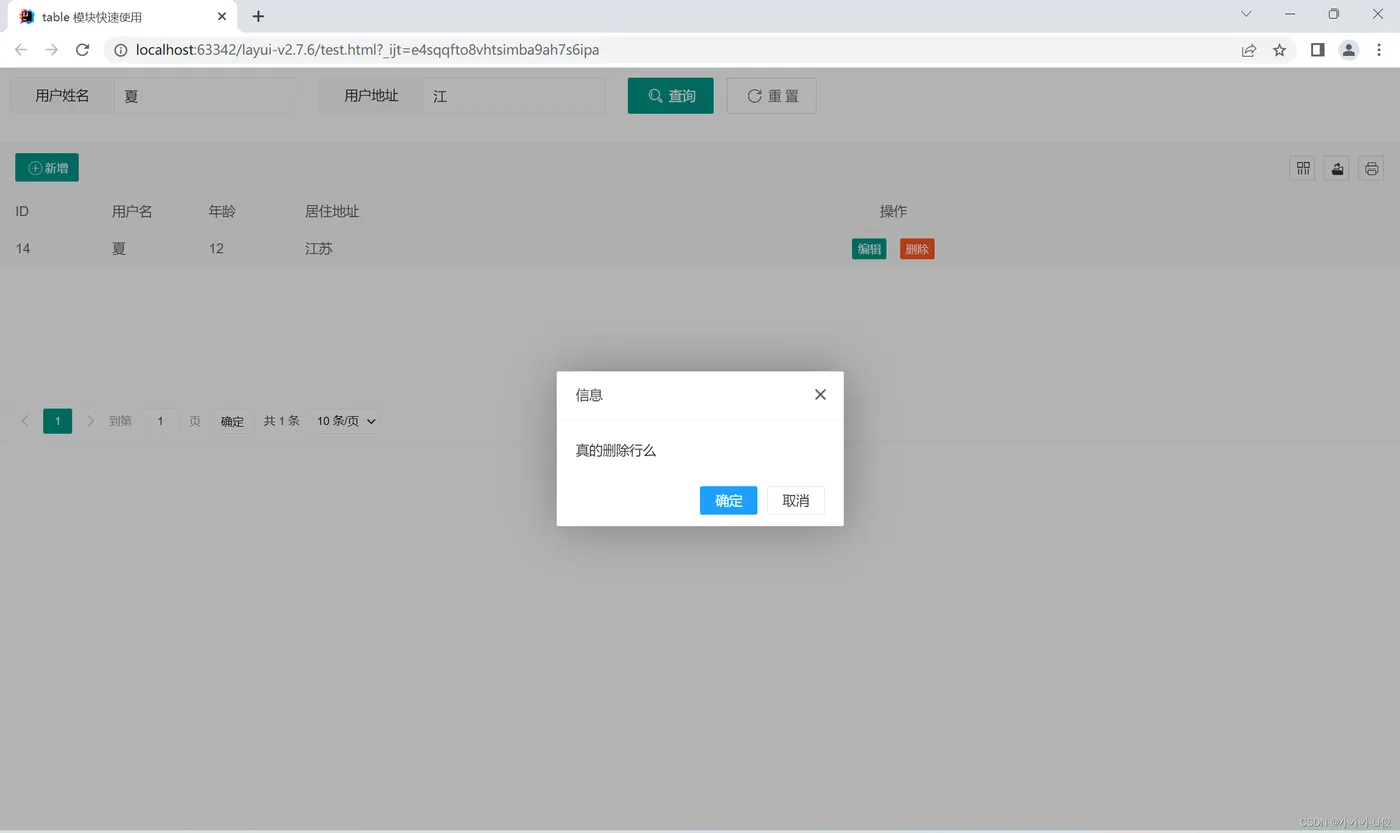Focus the jump-to-page number field
Image resolution: width=1400 pixels, height=833 pixels.
160,421
